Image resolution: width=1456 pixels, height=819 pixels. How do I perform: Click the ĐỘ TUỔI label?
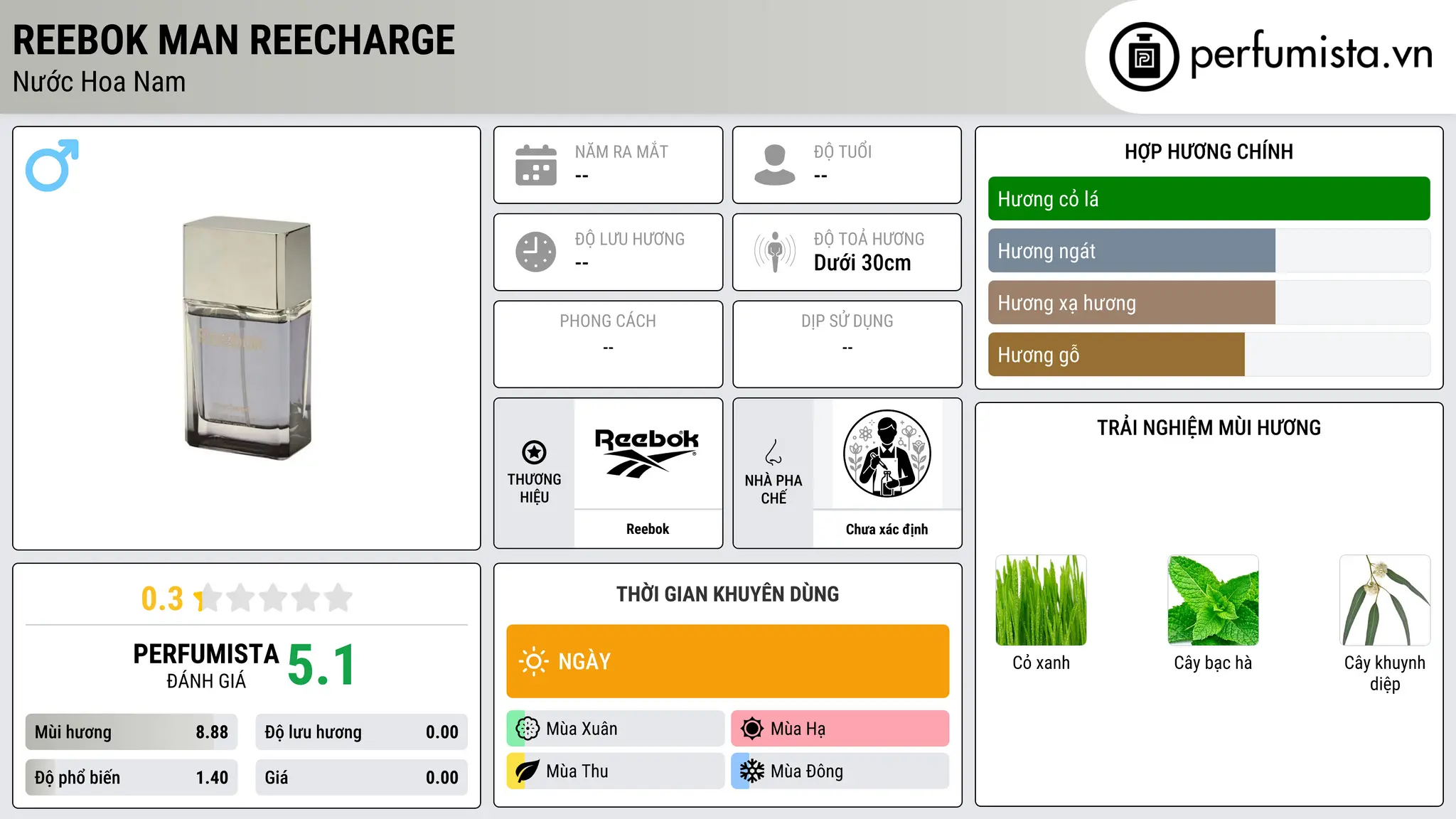click(x=842, y=151)
